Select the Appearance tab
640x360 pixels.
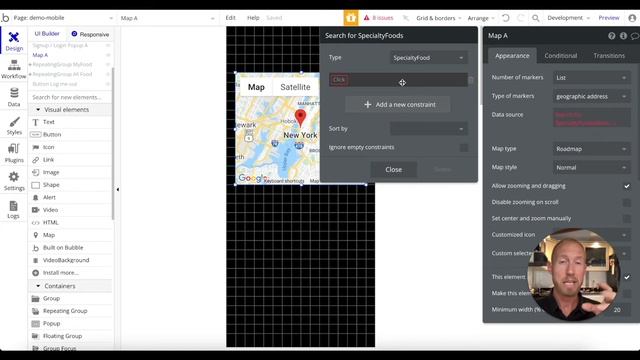tap(512, 56)
